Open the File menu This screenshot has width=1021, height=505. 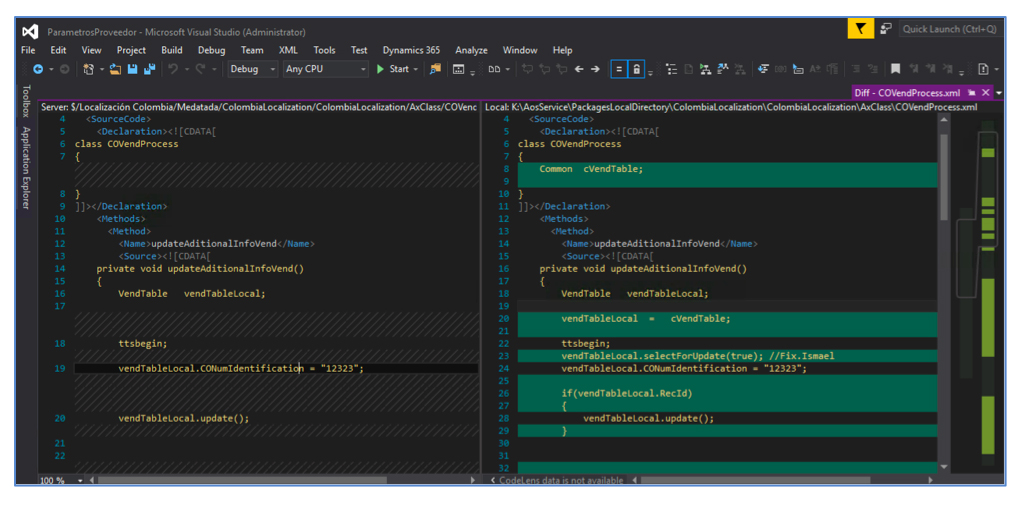28,50
